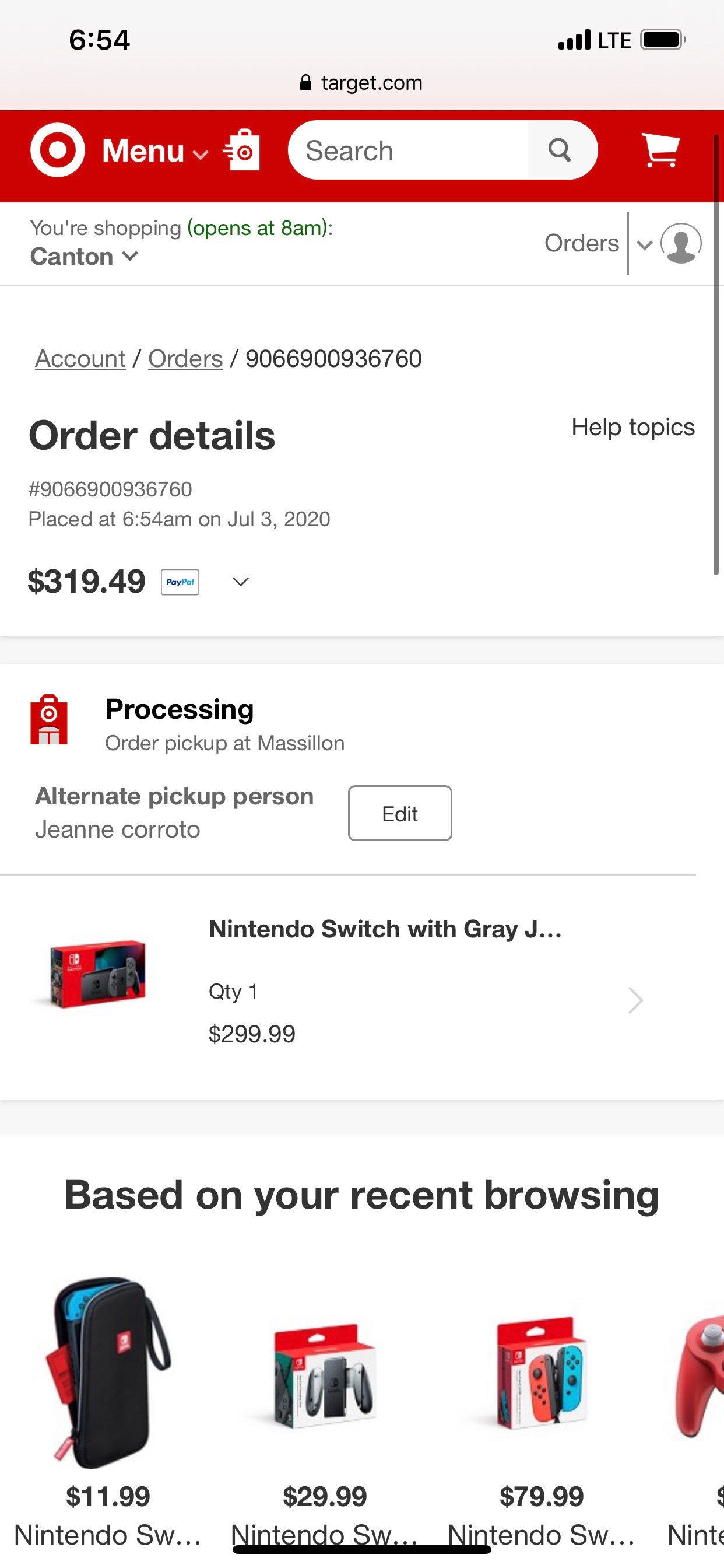Open the account profile icon
Viewport: 724px width, 1568px height.
coord(681,243)
